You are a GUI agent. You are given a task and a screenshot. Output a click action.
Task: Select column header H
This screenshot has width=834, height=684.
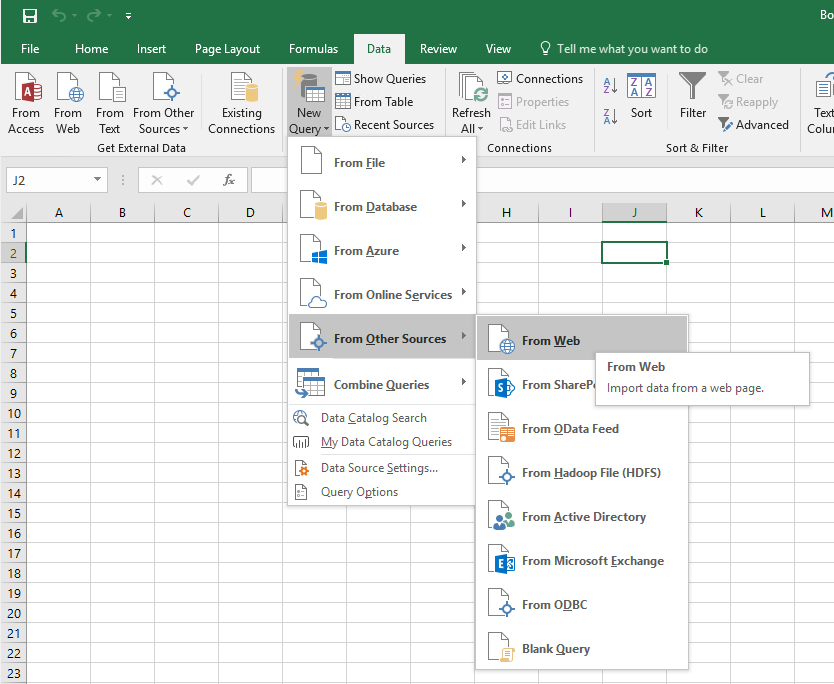click(506, 213)
